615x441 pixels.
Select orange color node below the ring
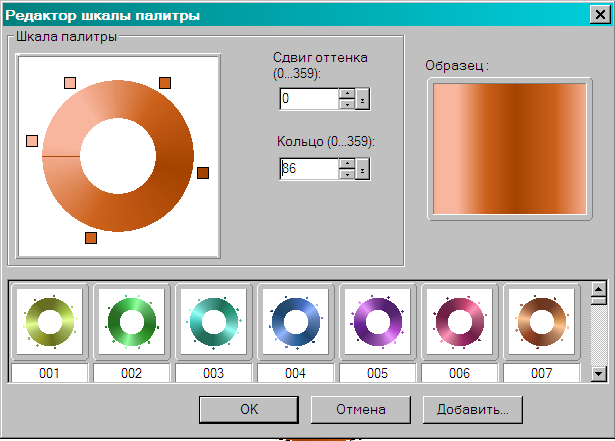coord(91,238)
